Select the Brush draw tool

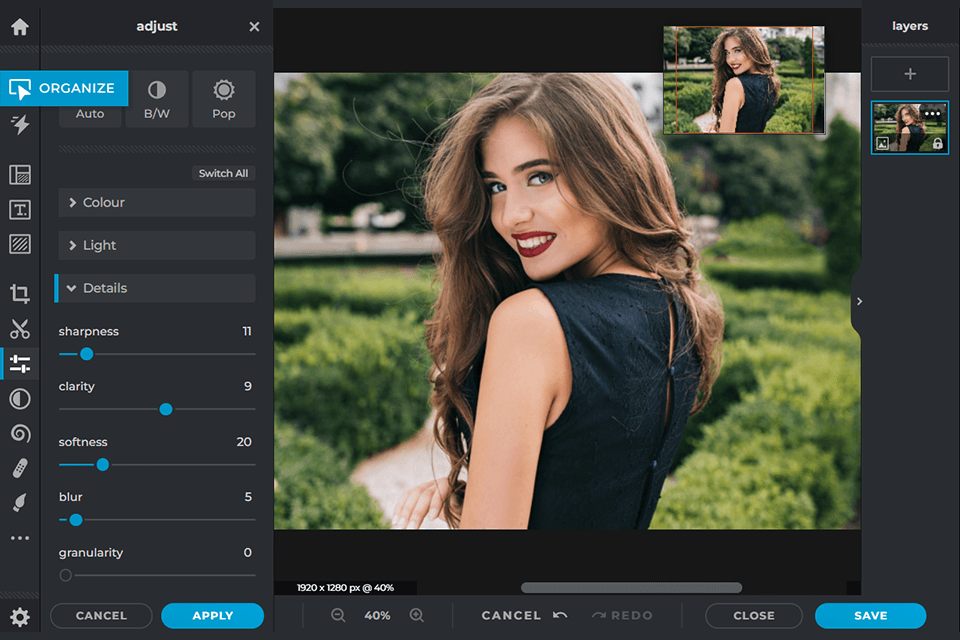tap(20, 503)
